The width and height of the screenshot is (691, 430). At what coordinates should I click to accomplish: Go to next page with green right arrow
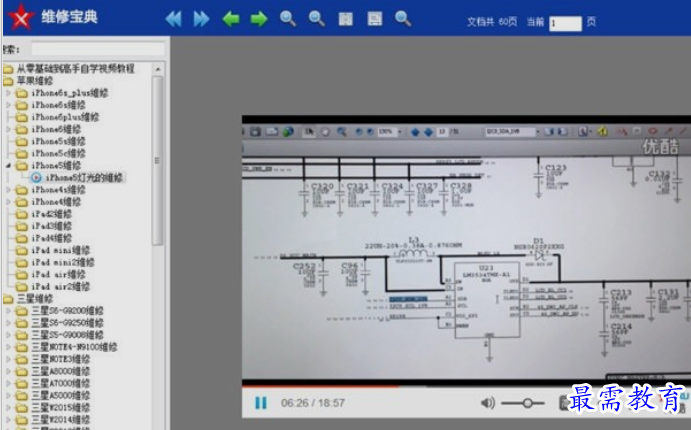click(x=259, y=19)
